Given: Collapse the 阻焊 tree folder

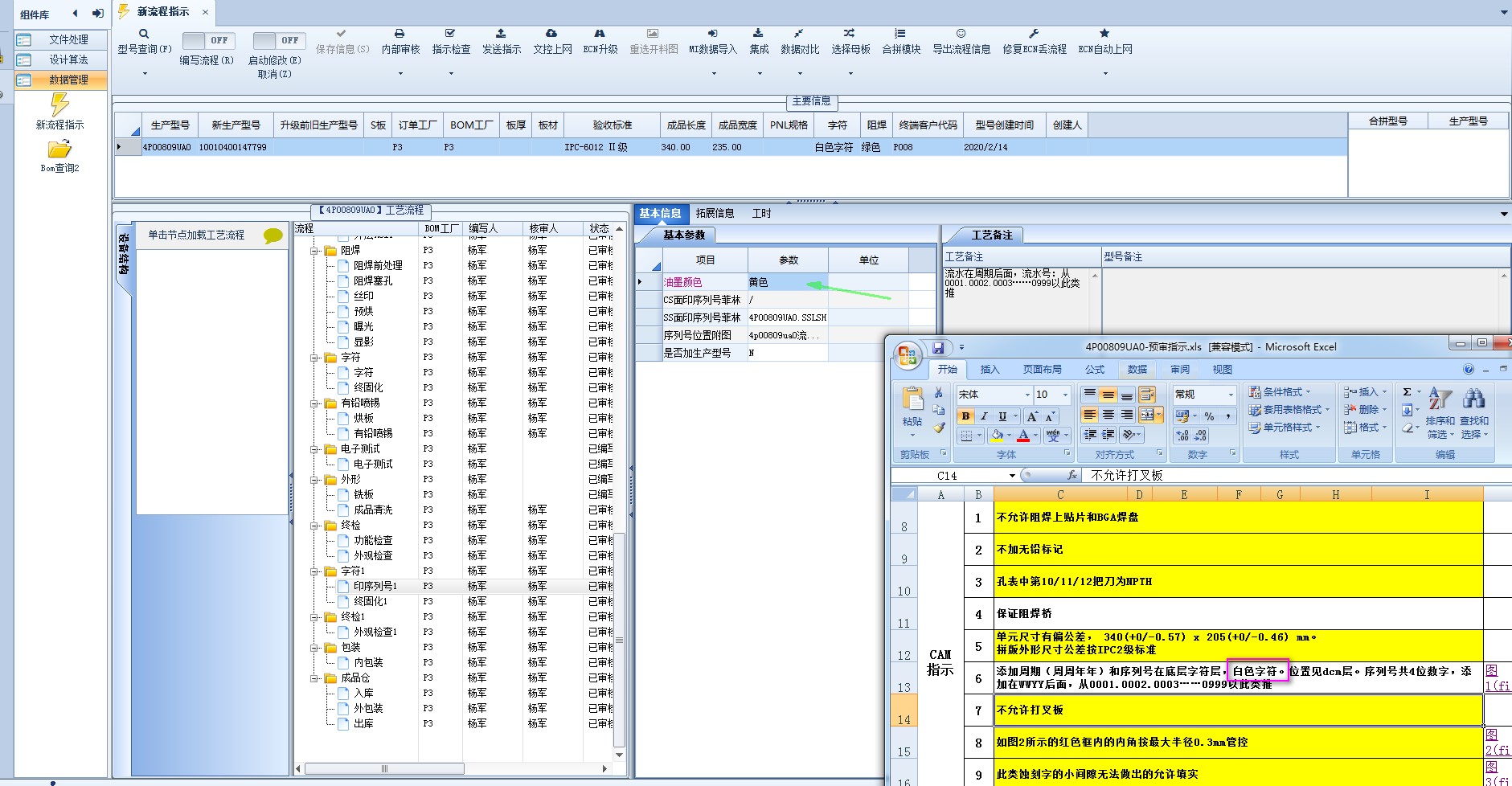Looking at the screenshot, I should tap(314, 251).
